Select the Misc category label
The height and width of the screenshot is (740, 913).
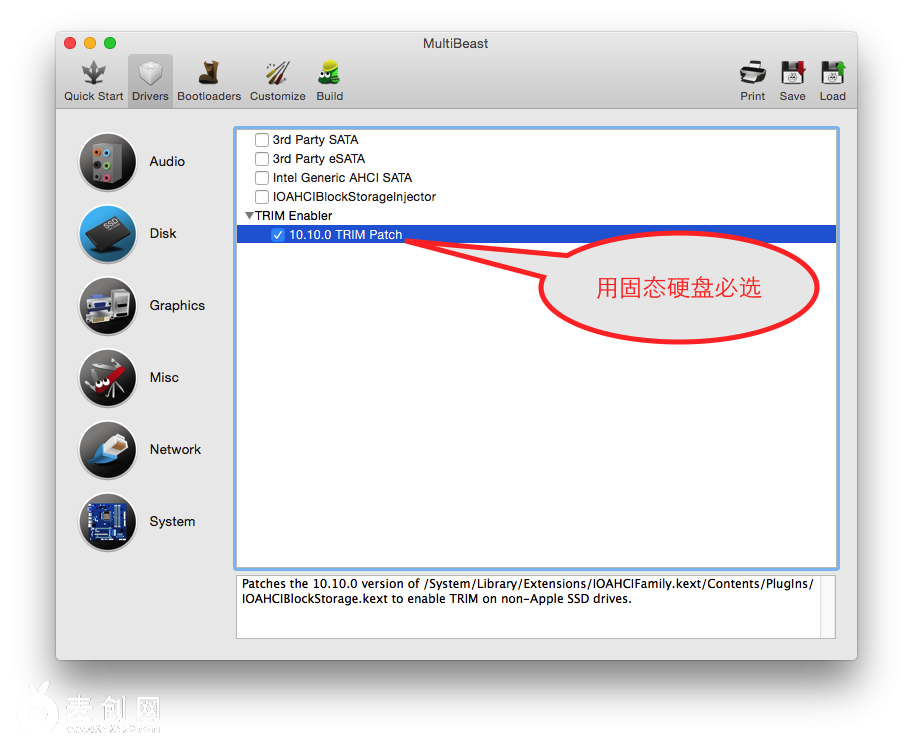[x=164, y=378]
